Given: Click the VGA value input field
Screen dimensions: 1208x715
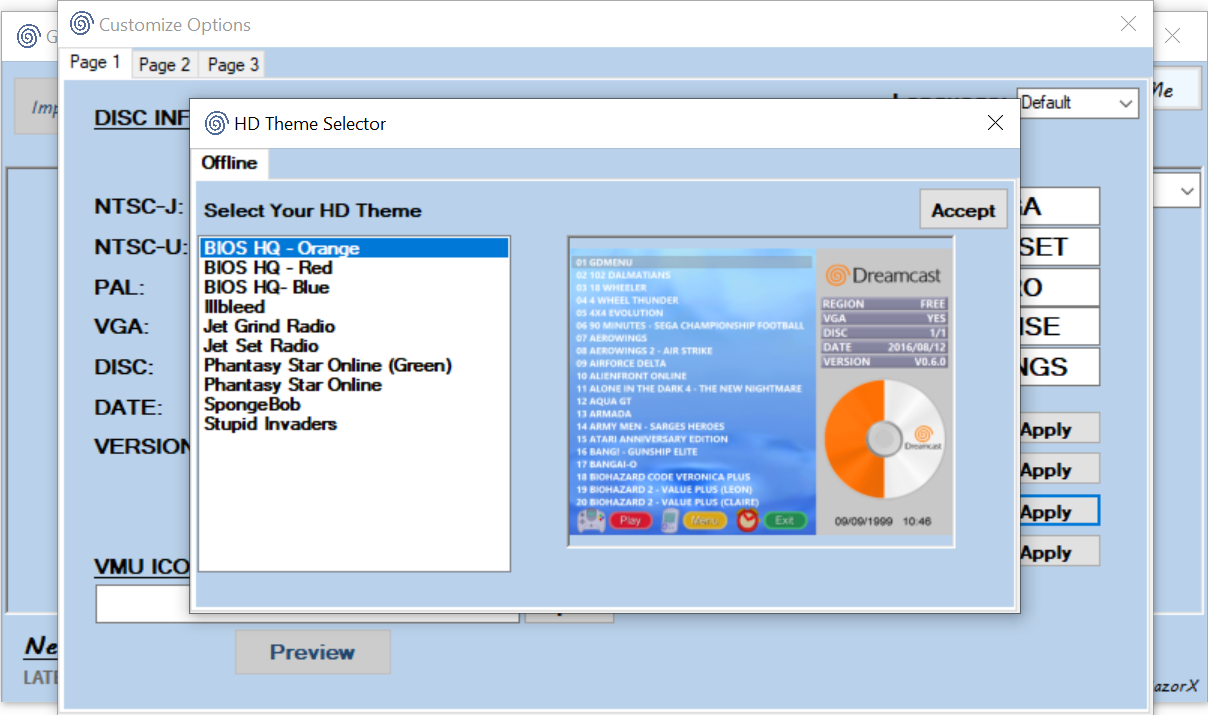Looking at the screenshot, I should tap(1060, 326).
